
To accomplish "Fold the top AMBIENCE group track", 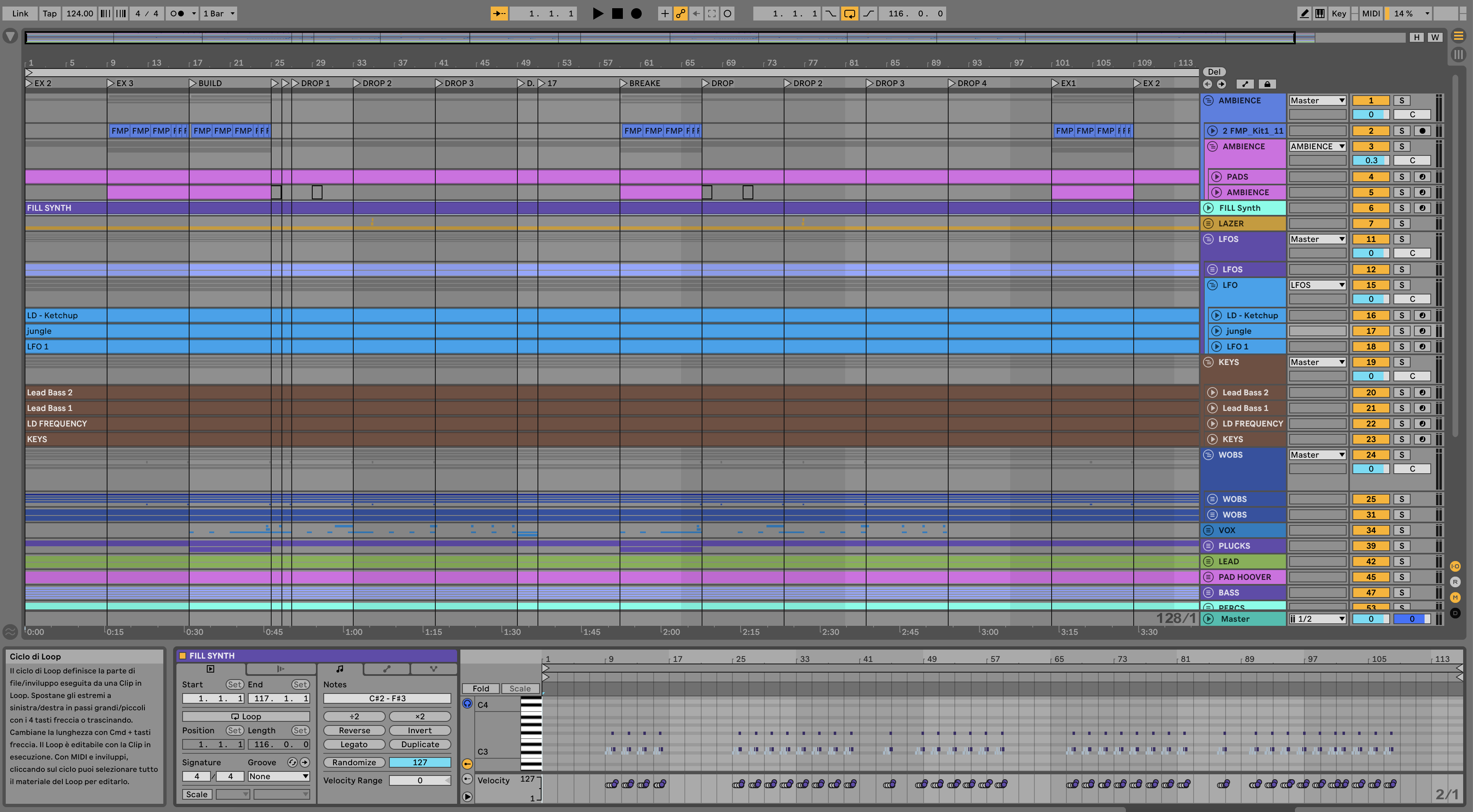I will coord(1208,100).
